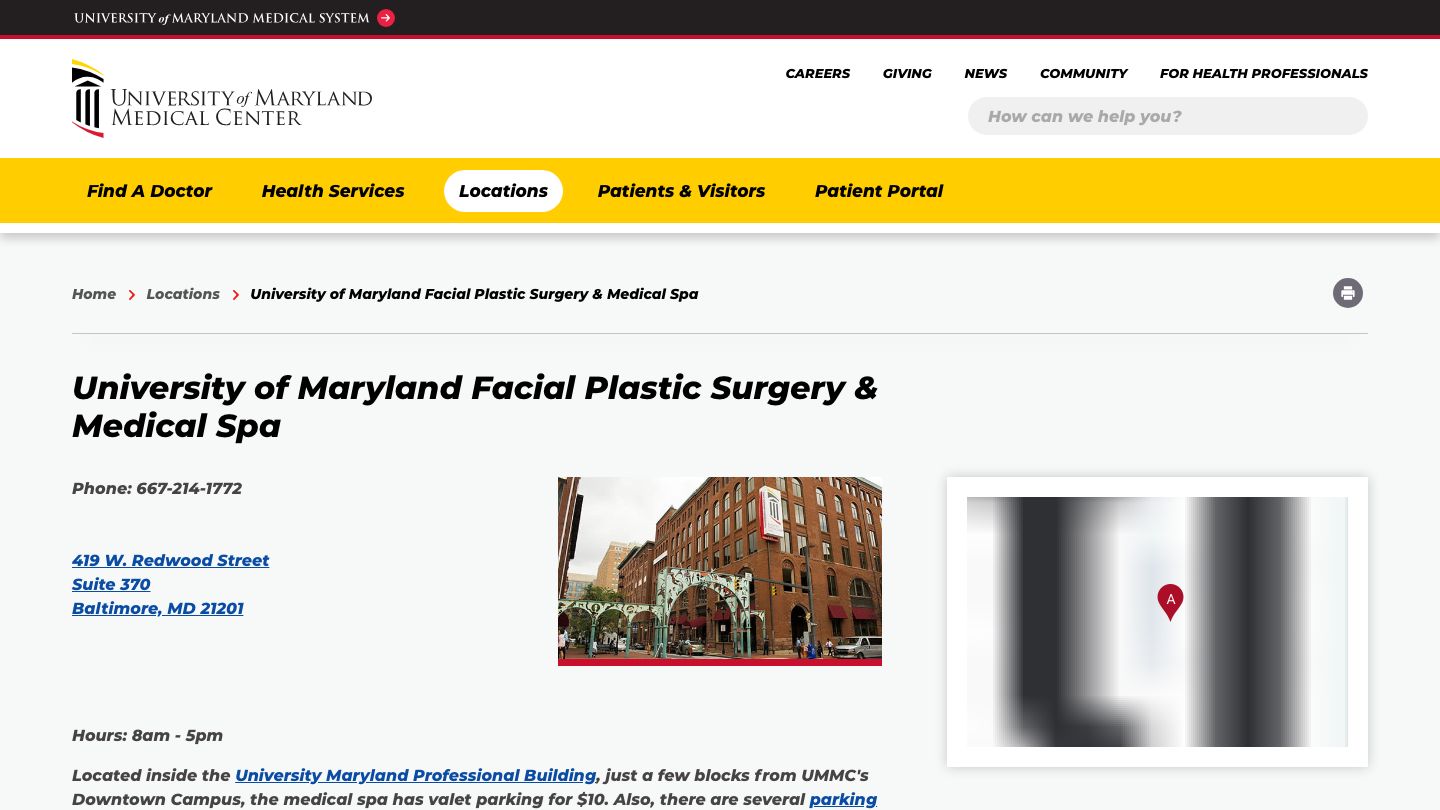Click the FOR HEALTH PROFESSIONALS link
Screen dimensions: 1440x810
1263,73
